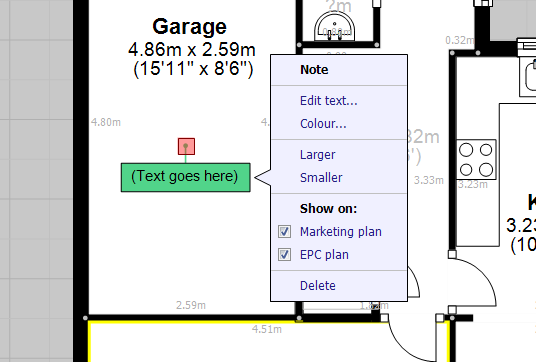
Task: Select the door hinge square at kitchen wall end
Action: (452, 254)
